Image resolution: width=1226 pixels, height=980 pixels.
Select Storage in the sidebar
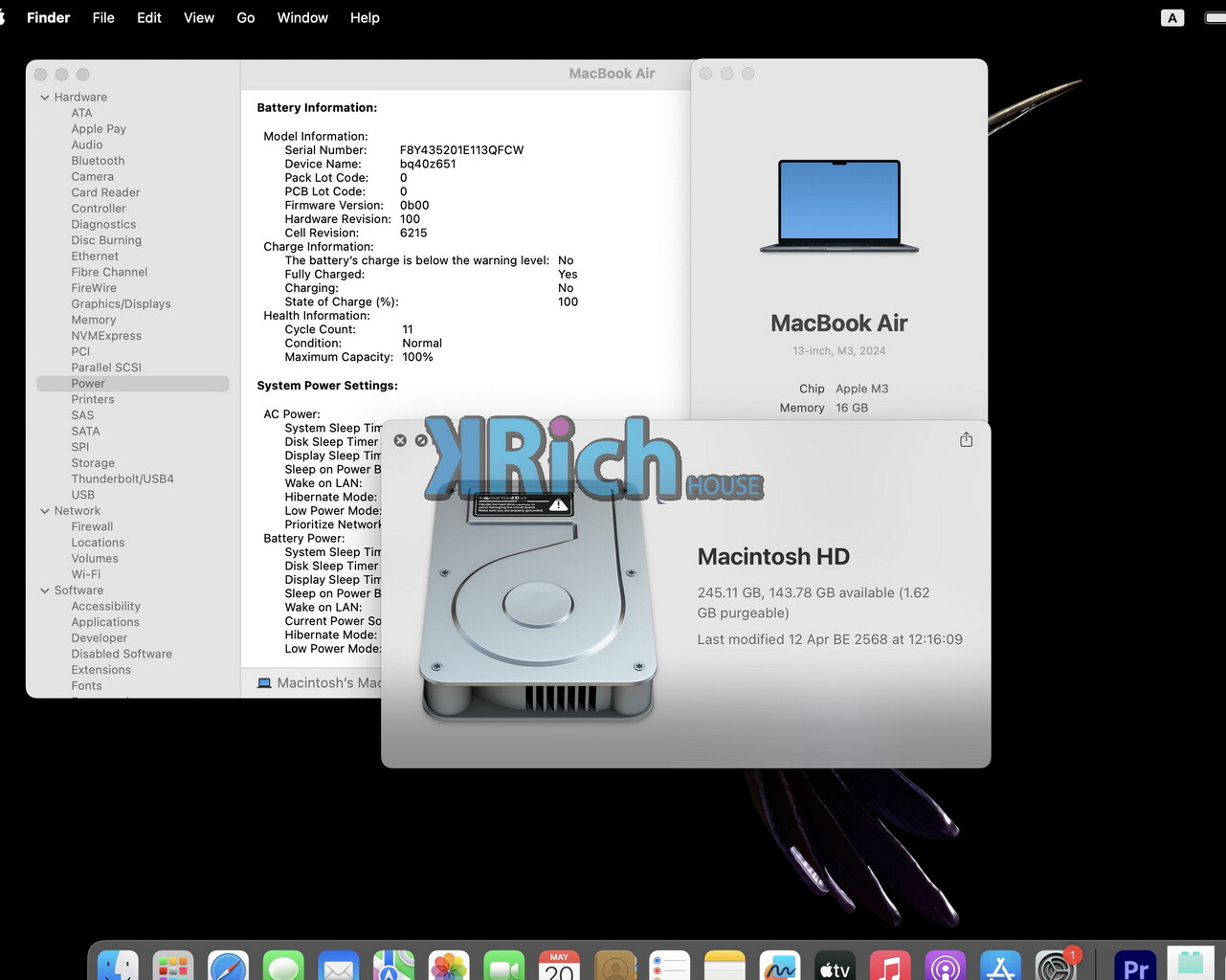pyautogui.click(x=93, y=463)
